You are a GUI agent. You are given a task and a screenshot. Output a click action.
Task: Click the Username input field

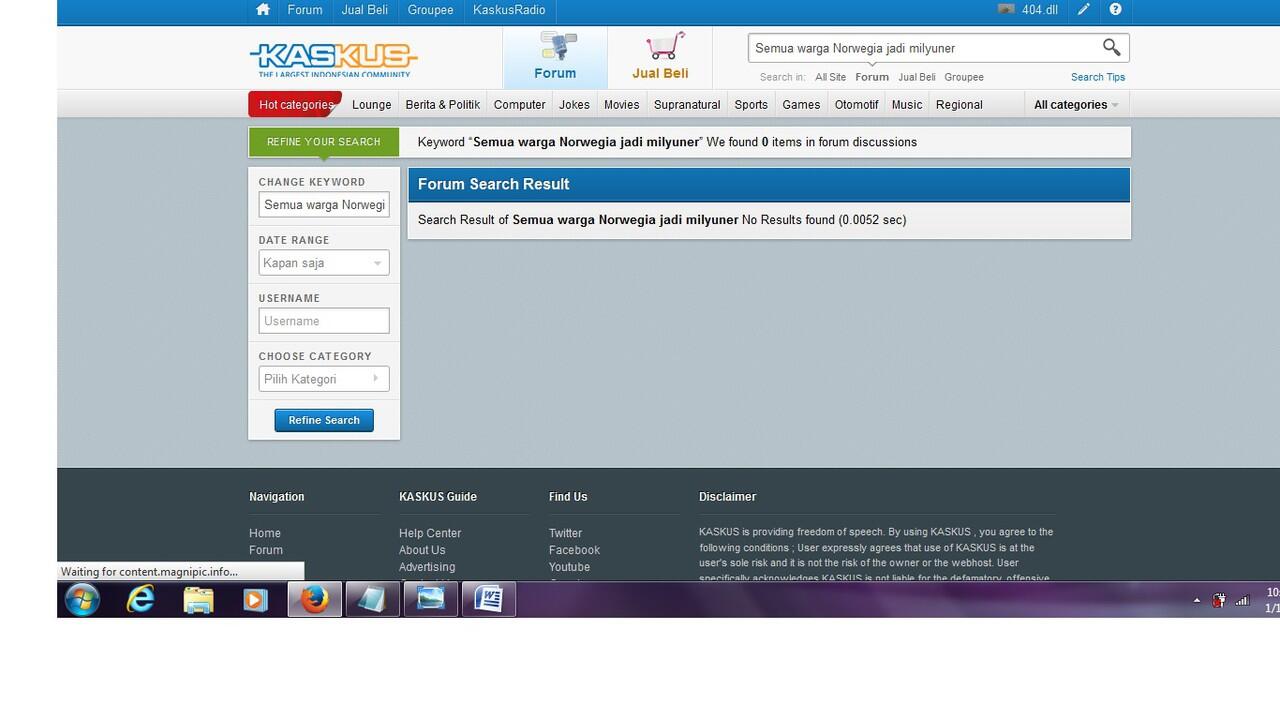pos(324,321)
